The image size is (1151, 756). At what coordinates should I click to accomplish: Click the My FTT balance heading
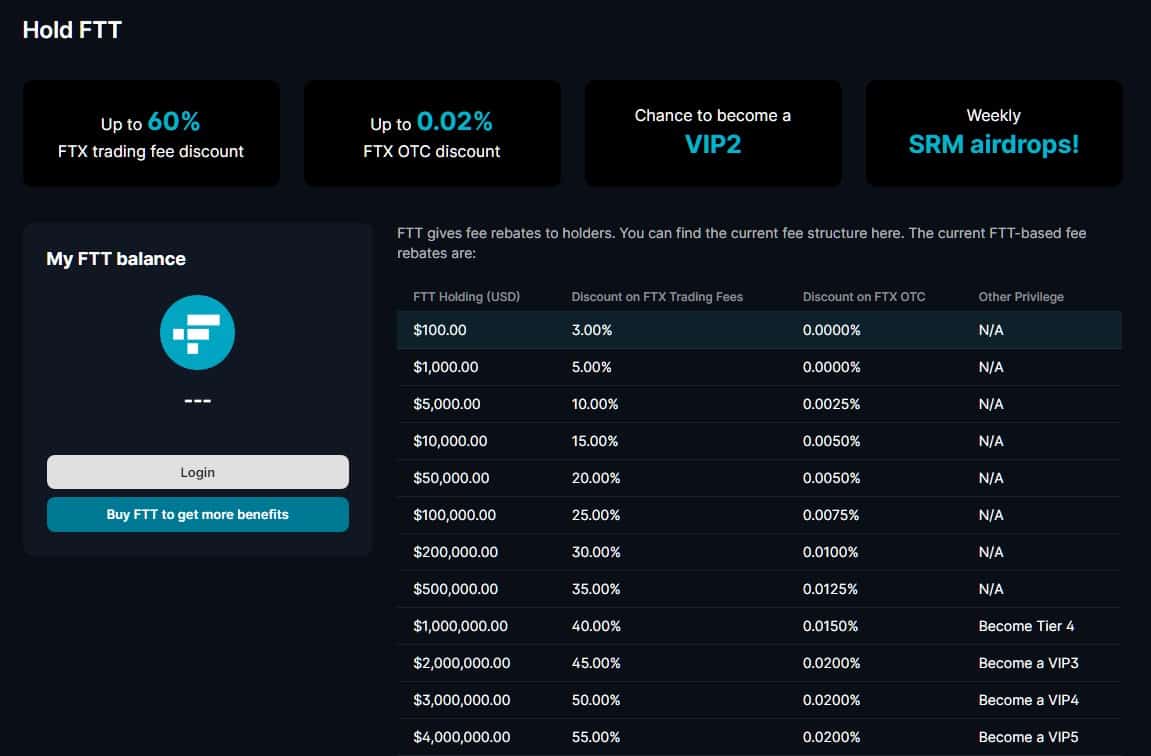pos(116,258)
